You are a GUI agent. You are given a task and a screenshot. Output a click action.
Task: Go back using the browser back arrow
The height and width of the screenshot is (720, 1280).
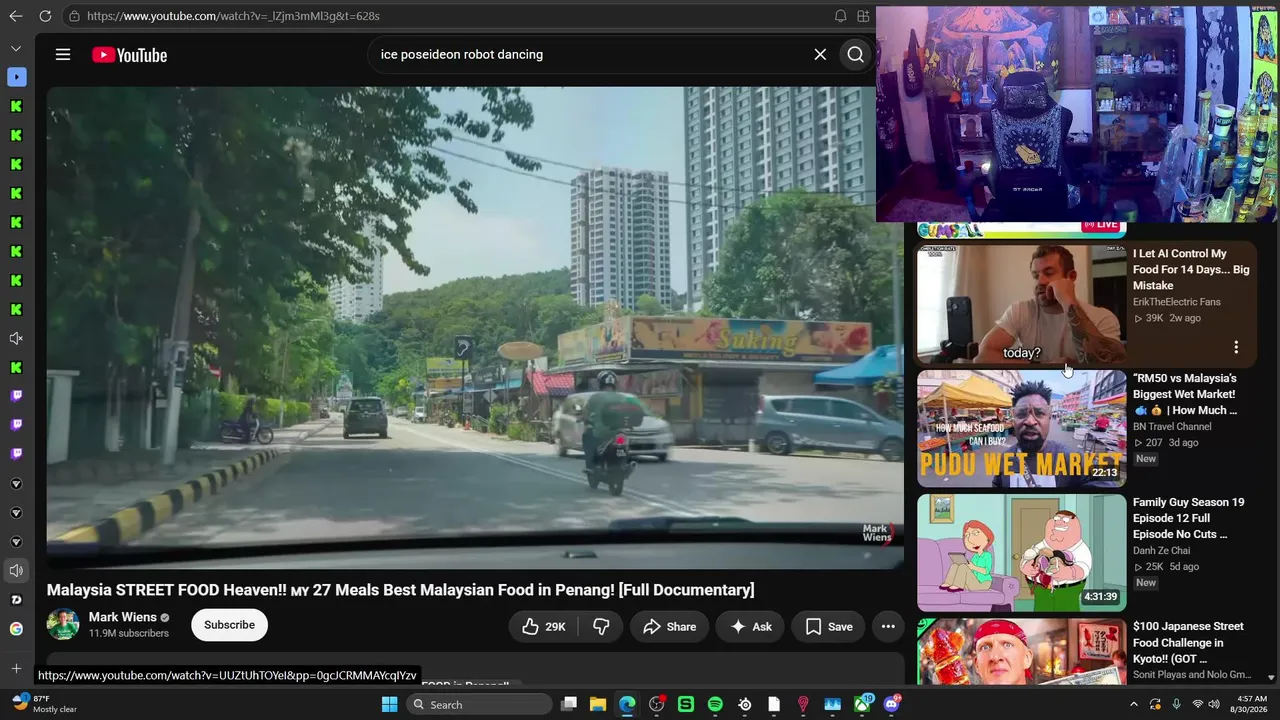click(16, 16)
